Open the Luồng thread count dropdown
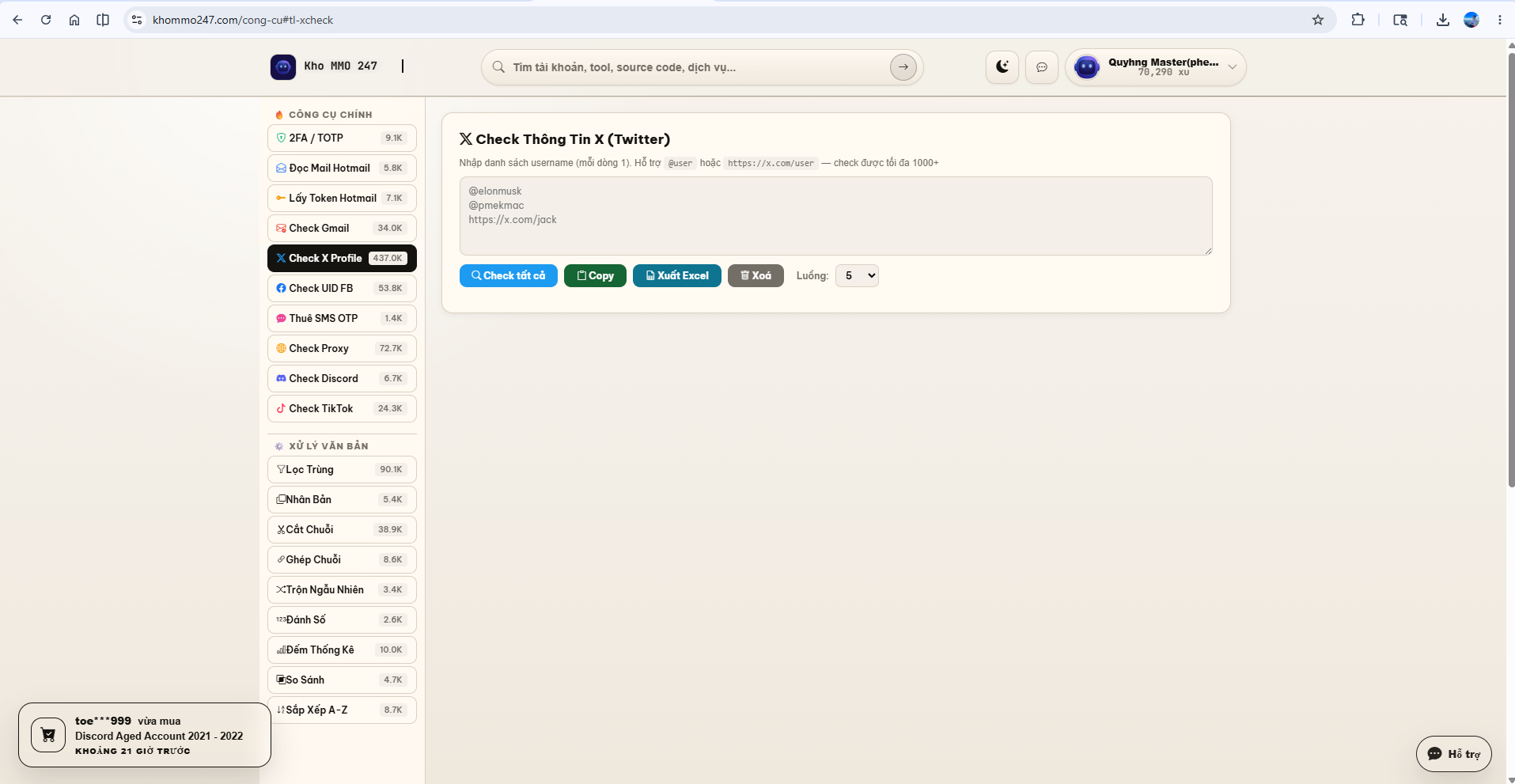This screenshot has width=1515, height=784. [857, 275]
